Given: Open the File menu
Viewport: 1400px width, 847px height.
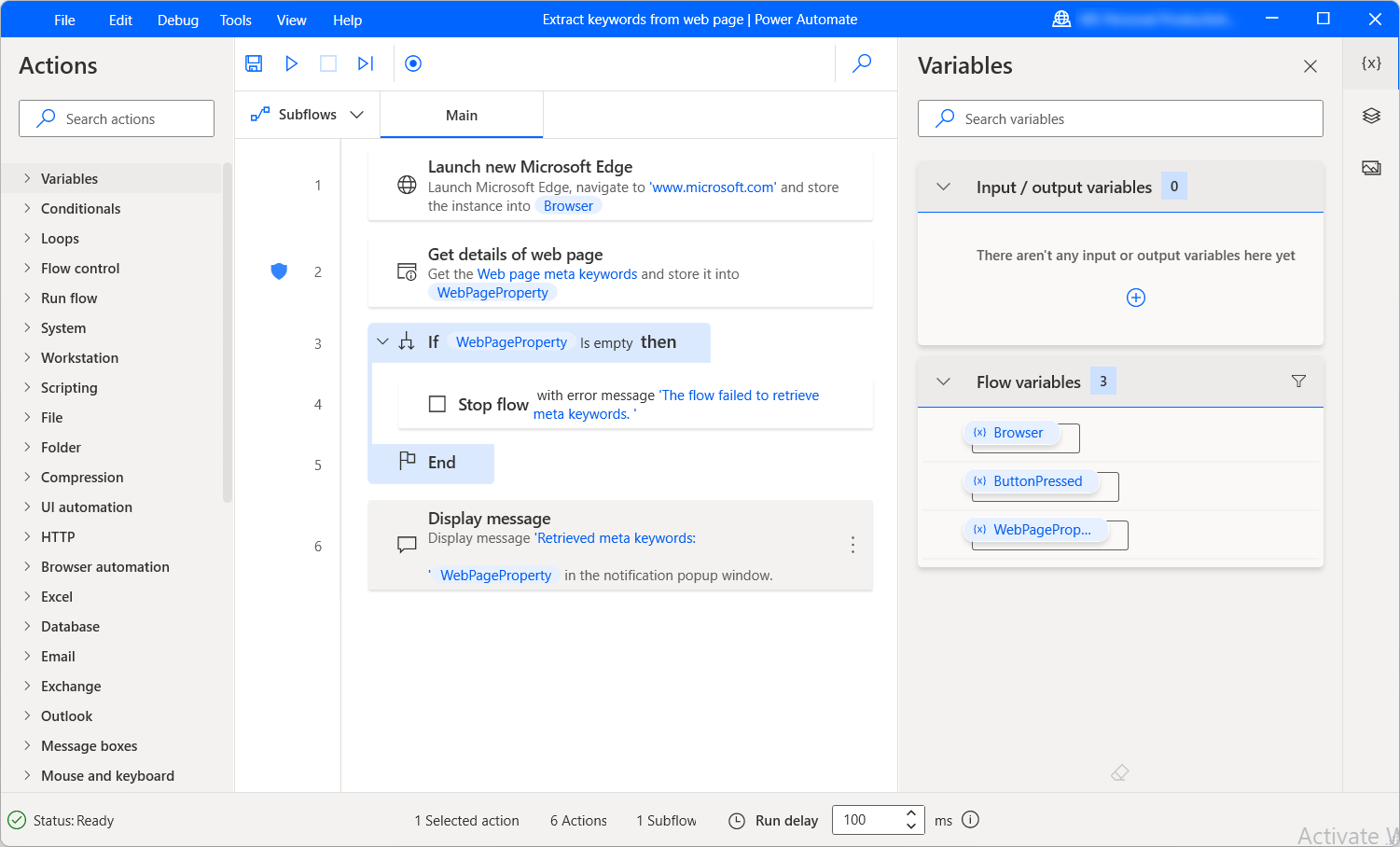Looking at the screenshot, I should [64, 20].
